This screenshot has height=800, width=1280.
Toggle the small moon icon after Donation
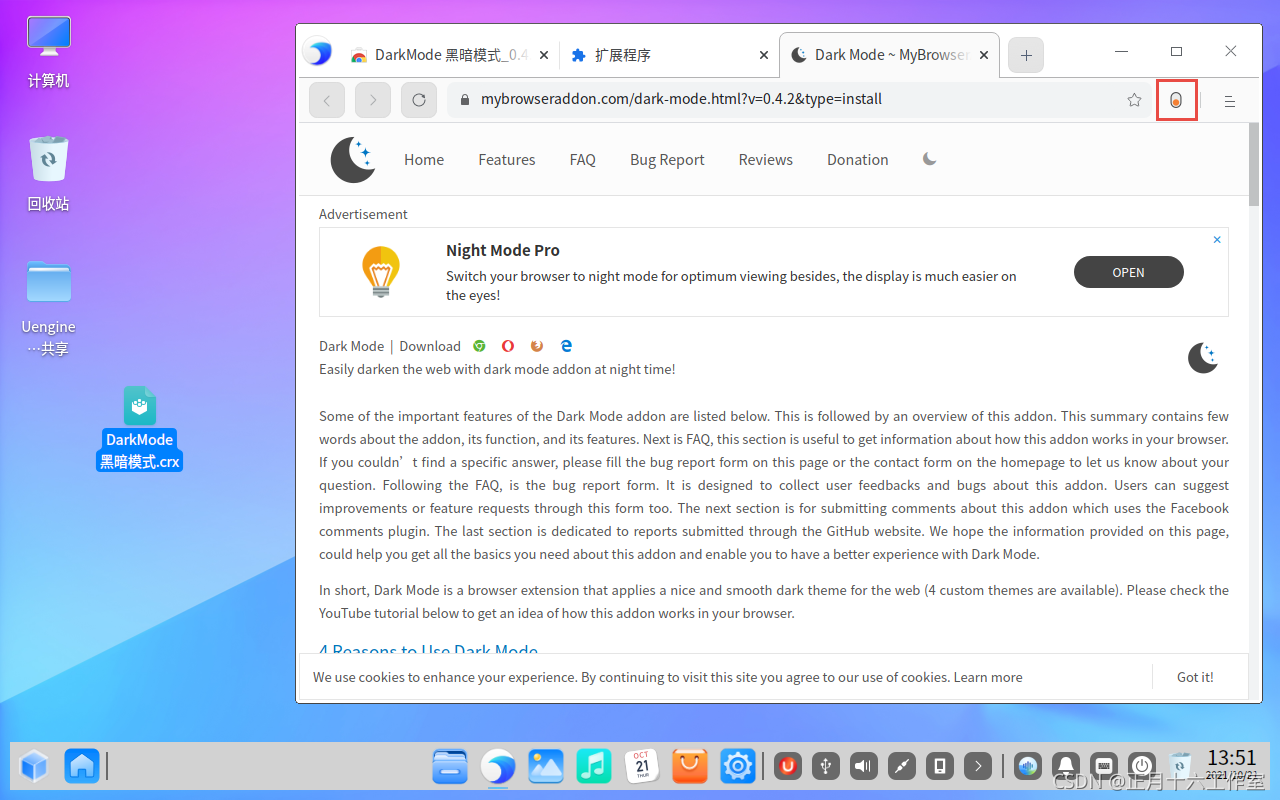pyautogui.click(x=930, y=159)
